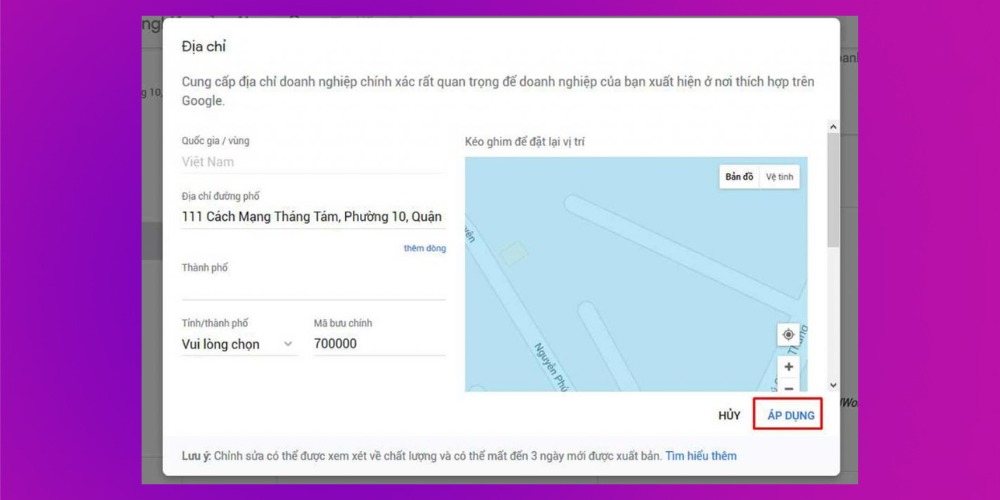Screen dimensions: 1000x500
Task: Switch map to Vệ tinh satellite view
Action: click(779, 177)
